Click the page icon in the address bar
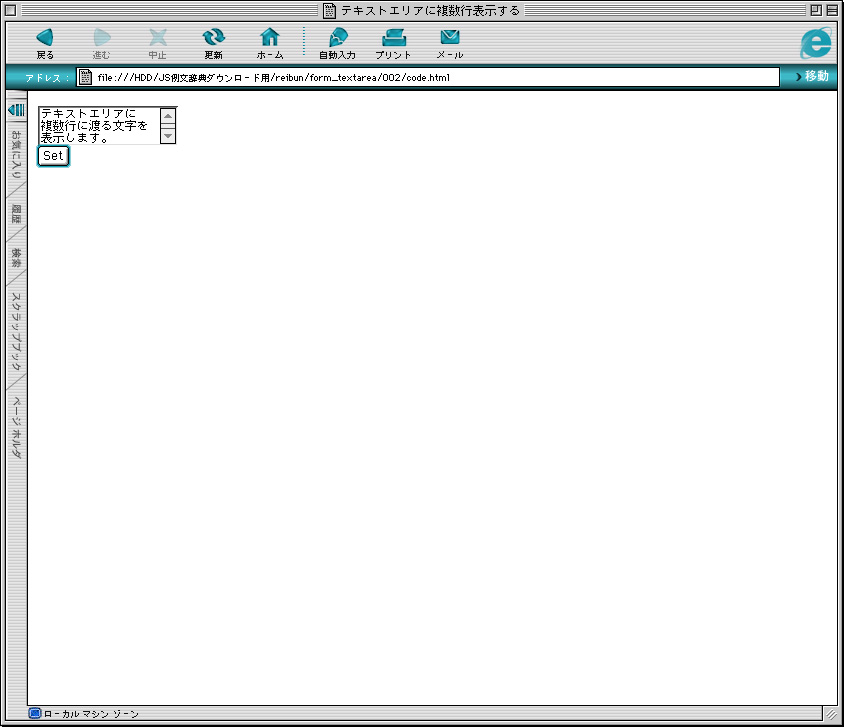844x727 pixels. tap(86, 77)
